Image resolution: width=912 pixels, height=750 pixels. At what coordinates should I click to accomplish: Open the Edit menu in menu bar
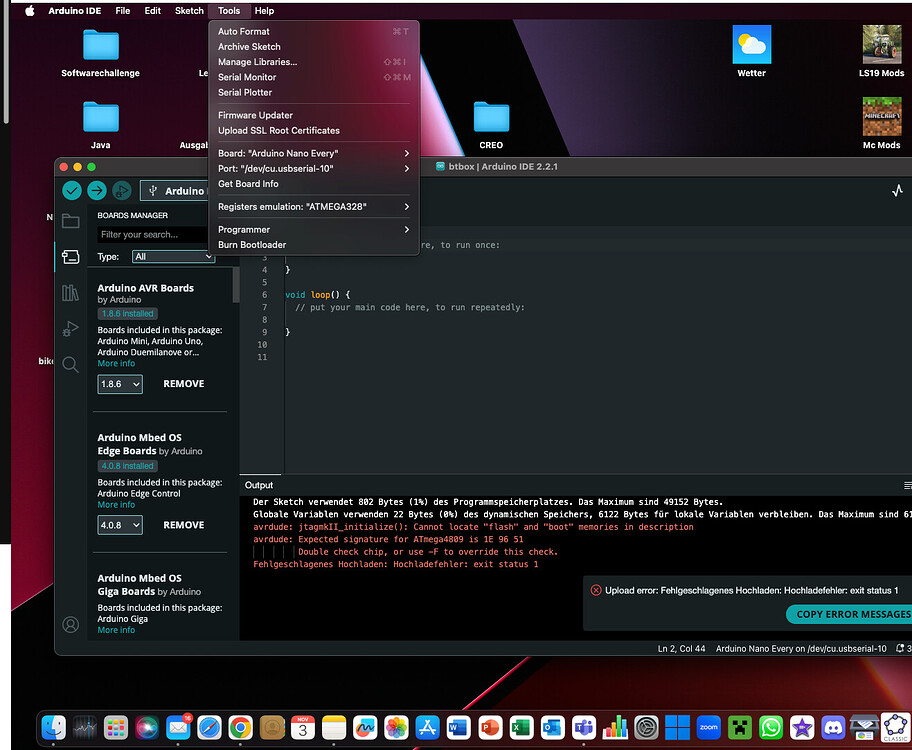152,10
